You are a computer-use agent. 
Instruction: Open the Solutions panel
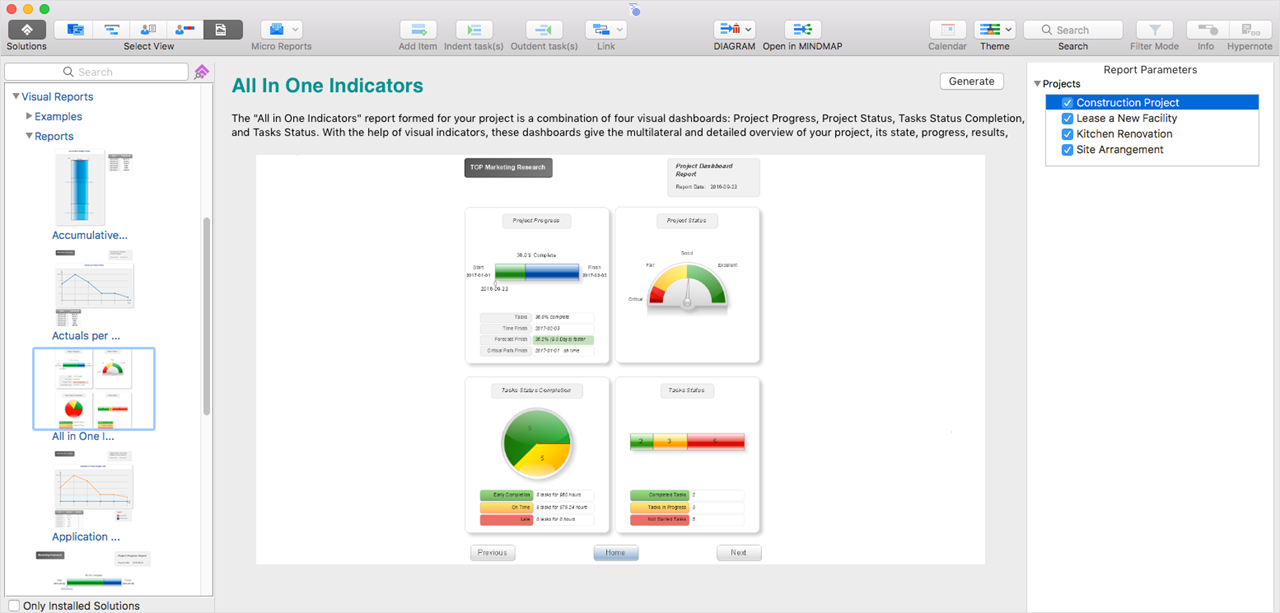[x=27, y=30]
